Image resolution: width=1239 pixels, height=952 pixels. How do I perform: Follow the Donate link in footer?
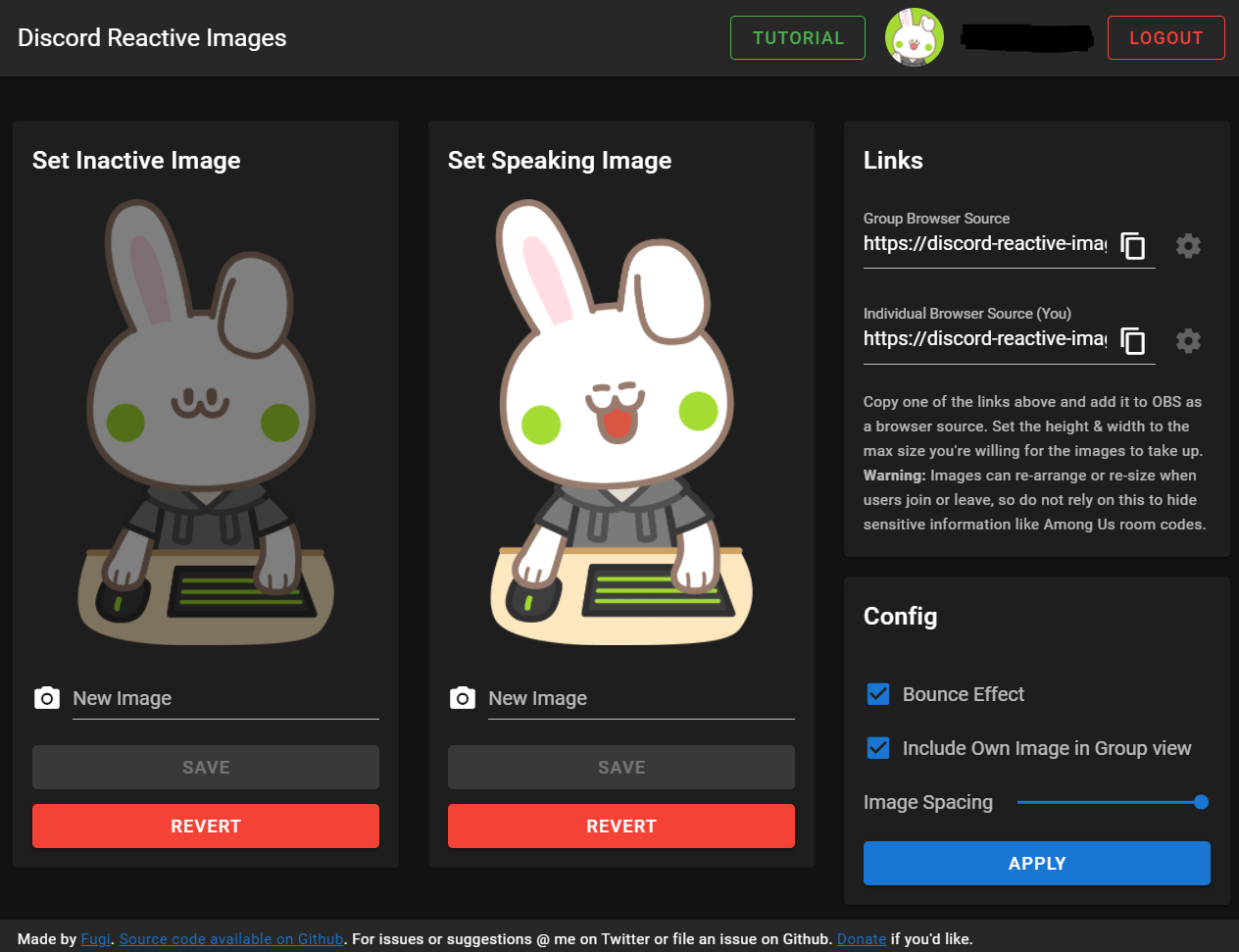pyautogui.click(x=861, y=938)
